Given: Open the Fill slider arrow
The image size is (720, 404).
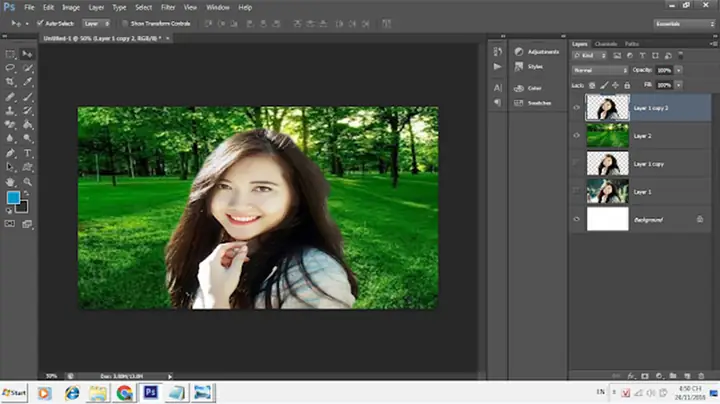Looking at the screenshot, I should pos(679,85).
